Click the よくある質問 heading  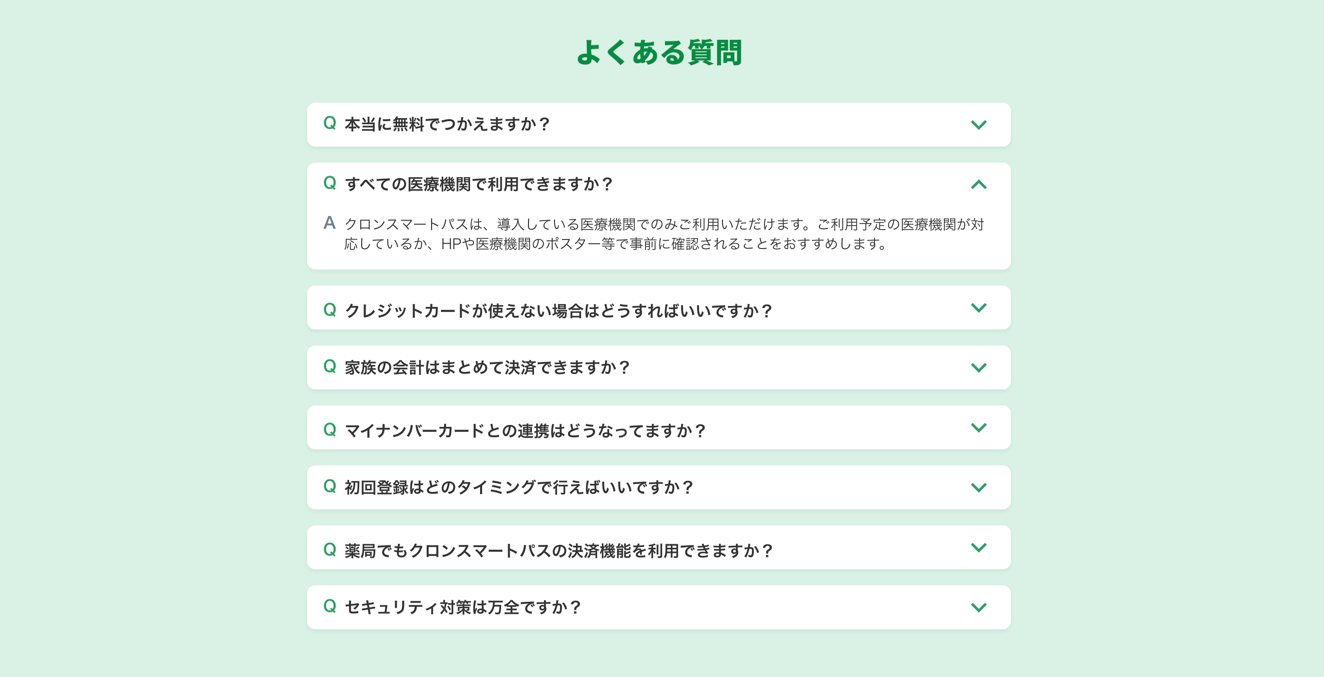pos(659,52)
